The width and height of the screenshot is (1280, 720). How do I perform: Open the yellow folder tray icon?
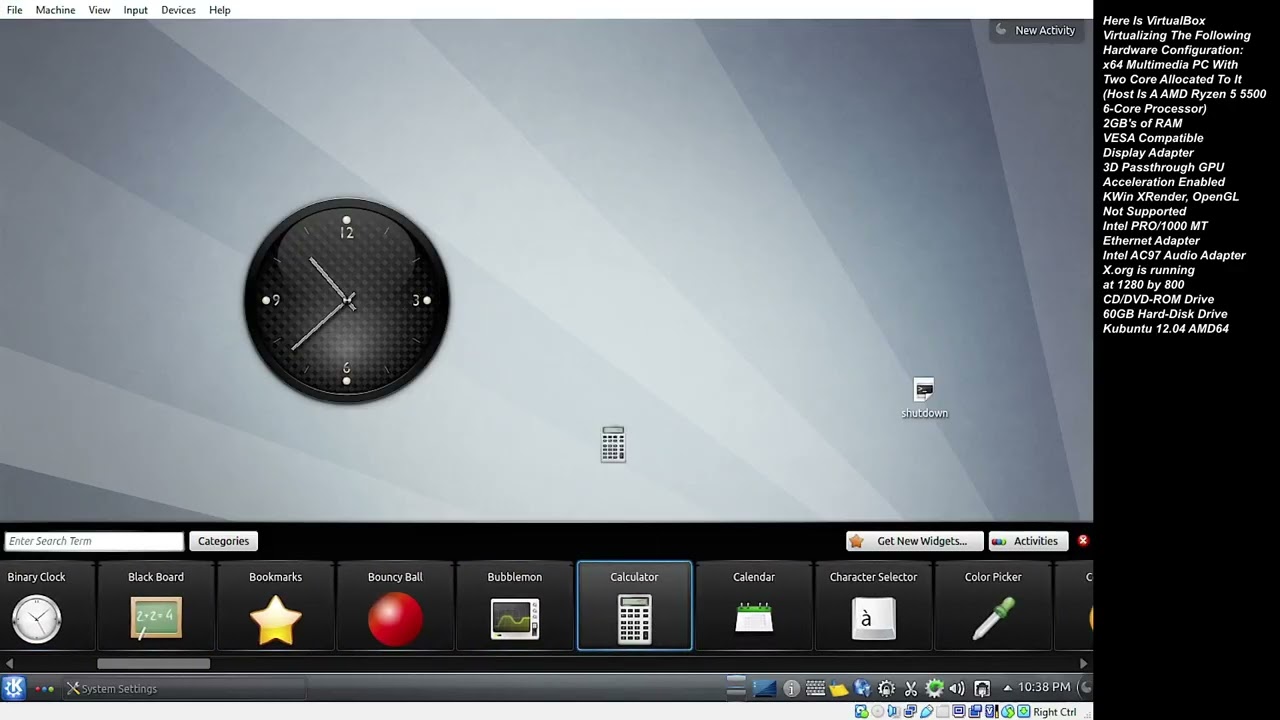[839, 688]
